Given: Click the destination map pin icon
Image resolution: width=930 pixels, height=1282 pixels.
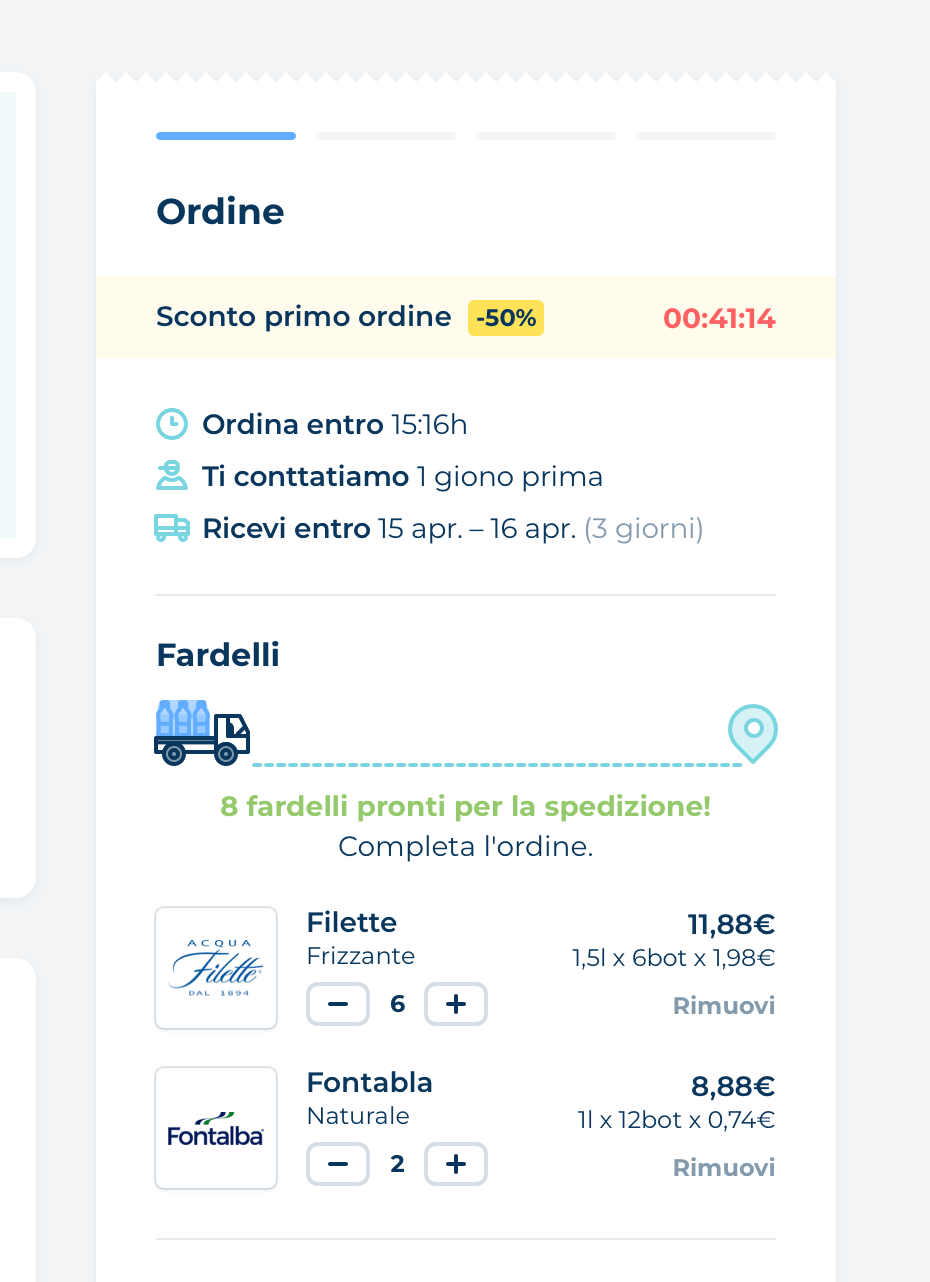Looking at the screenshot, I should (x=752, y=732).
